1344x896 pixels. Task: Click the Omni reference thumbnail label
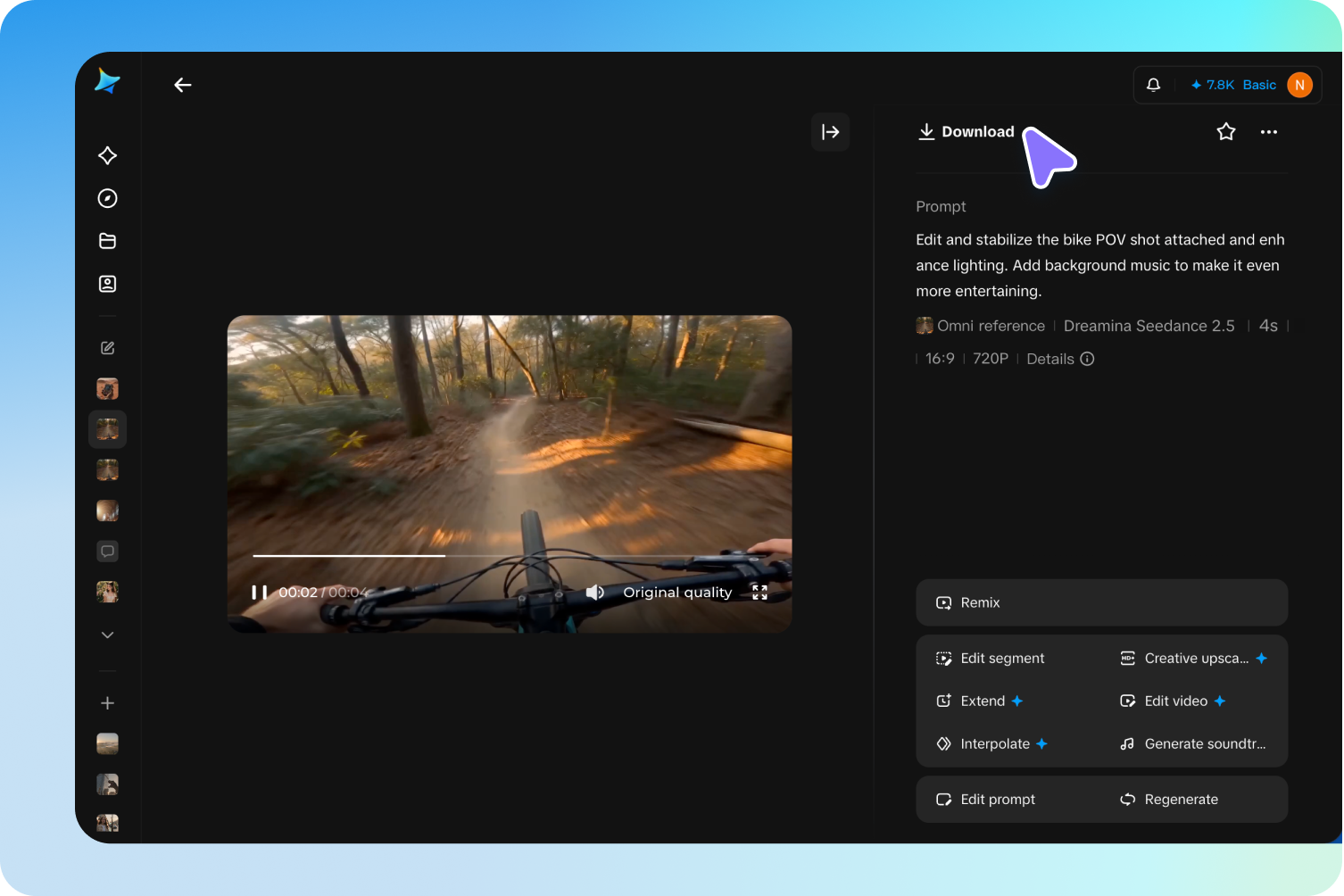981,326
